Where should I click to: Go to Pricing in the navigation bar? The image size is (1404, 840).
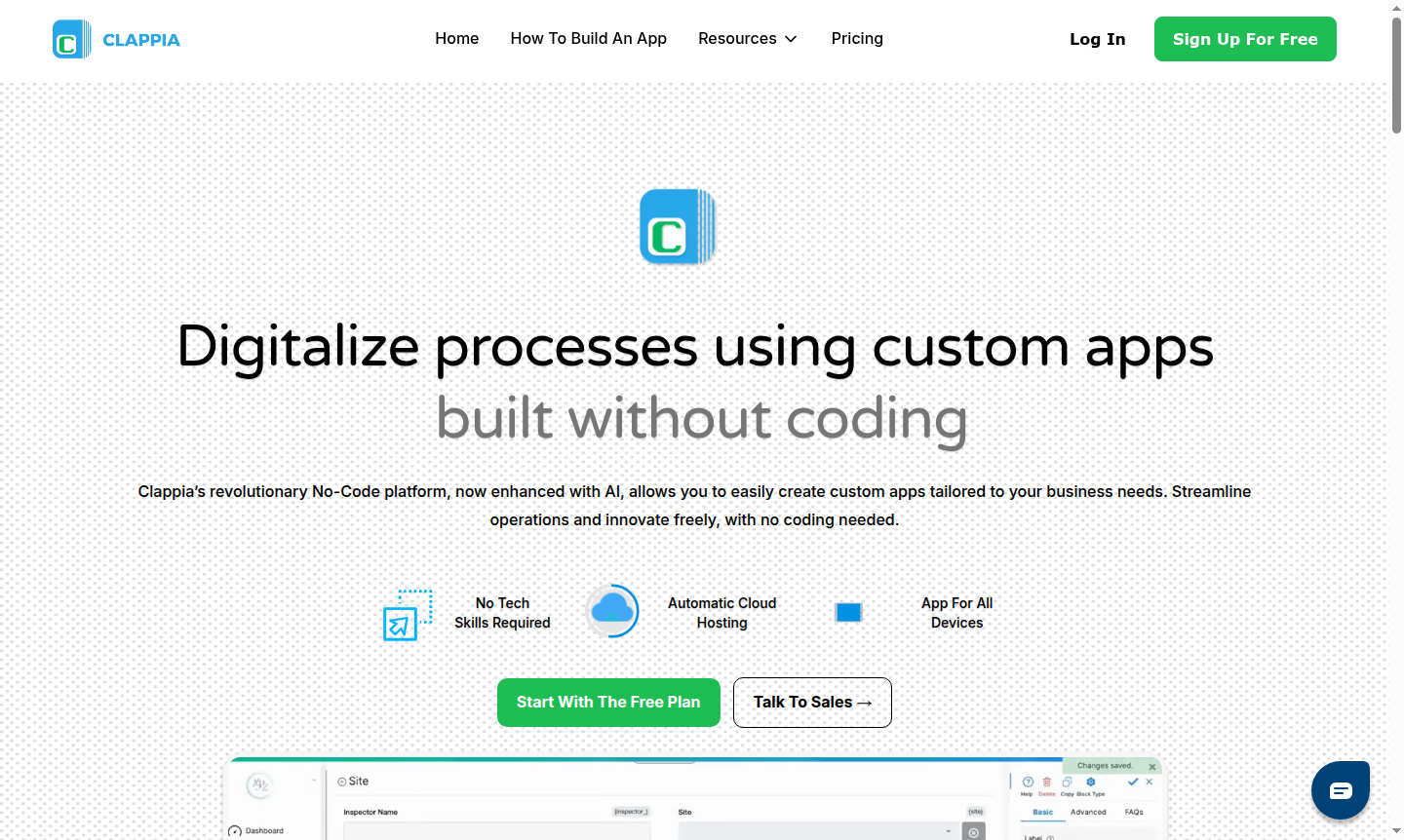coord(857,38)
